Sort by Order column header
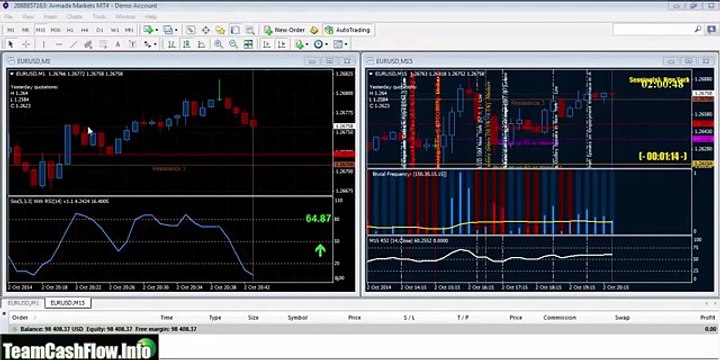This screenshot has width=720, height=360. (x=20, y=318)
